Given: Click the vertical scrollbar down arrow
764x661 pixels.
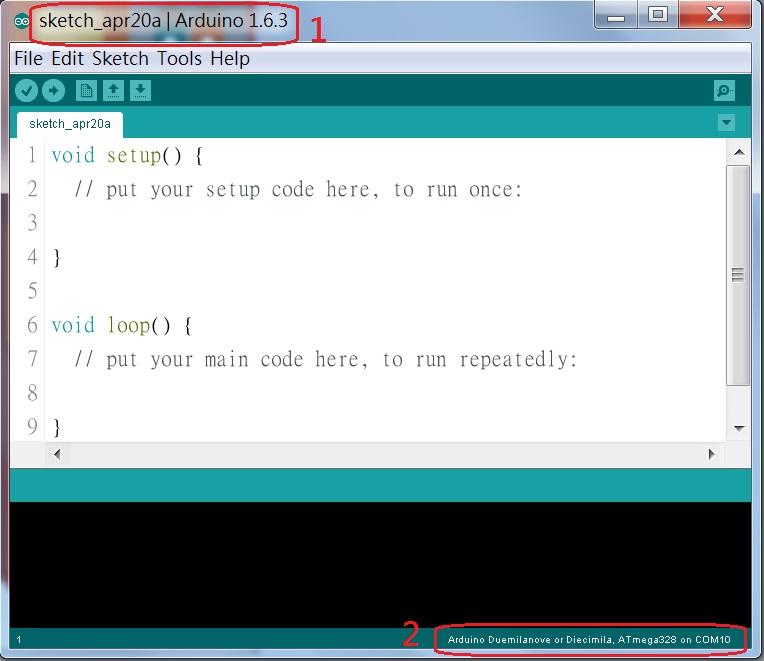Looking at the screenshot, I should (739, 428).
